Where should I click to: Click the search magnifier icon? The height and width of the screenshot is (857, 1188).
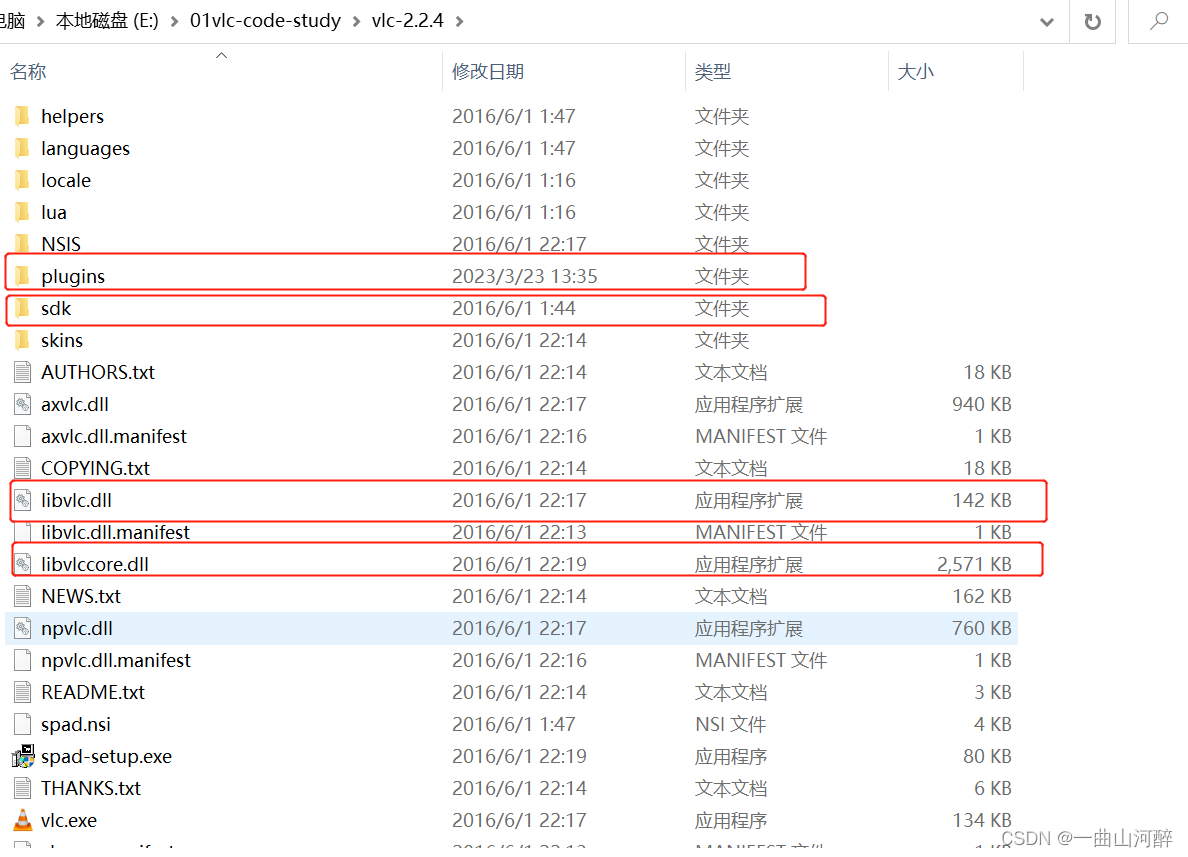[x=1158, y=20]
